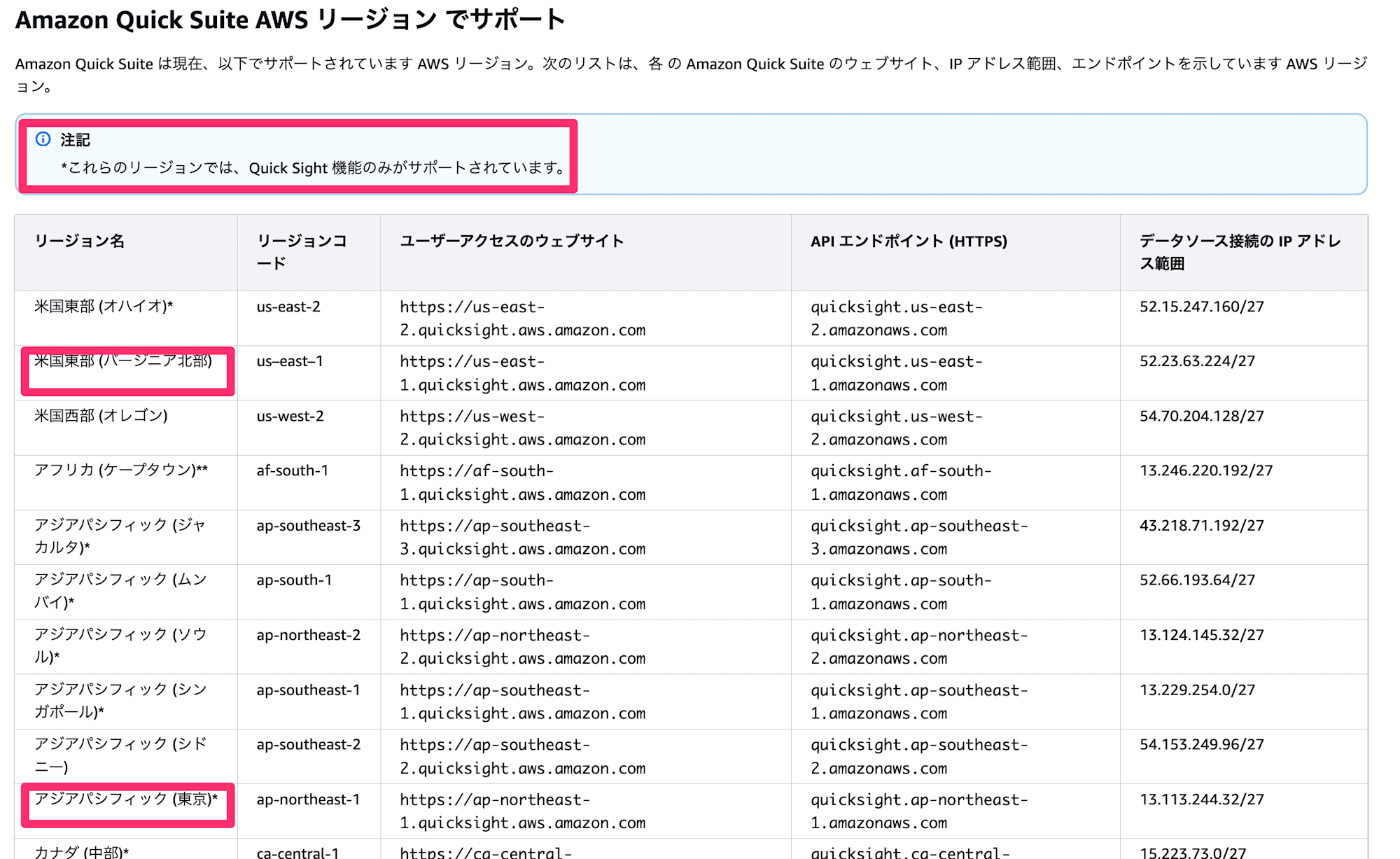Screen dimensions: 1400x859
Task: Click the カナダ (中部) region name cell
Action: click(81, 852)
